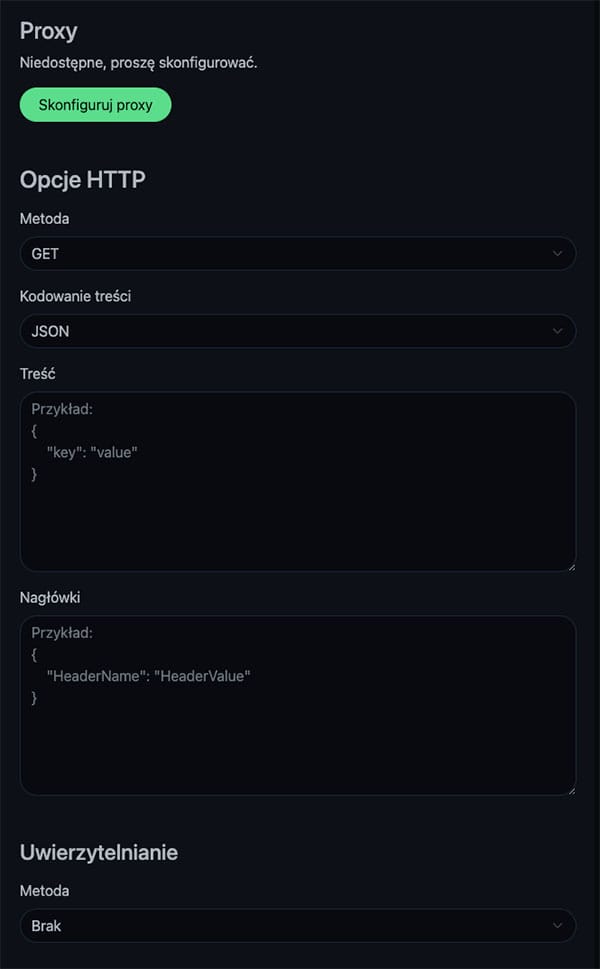Click the chevron arrow in the Brak dropdown
600x969 pixels.
pos(558,926)
